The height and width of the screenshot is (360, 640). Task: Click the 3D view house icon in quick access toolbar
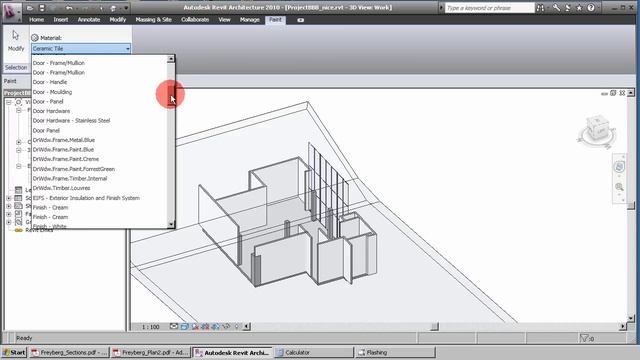[x=113, y=8]
